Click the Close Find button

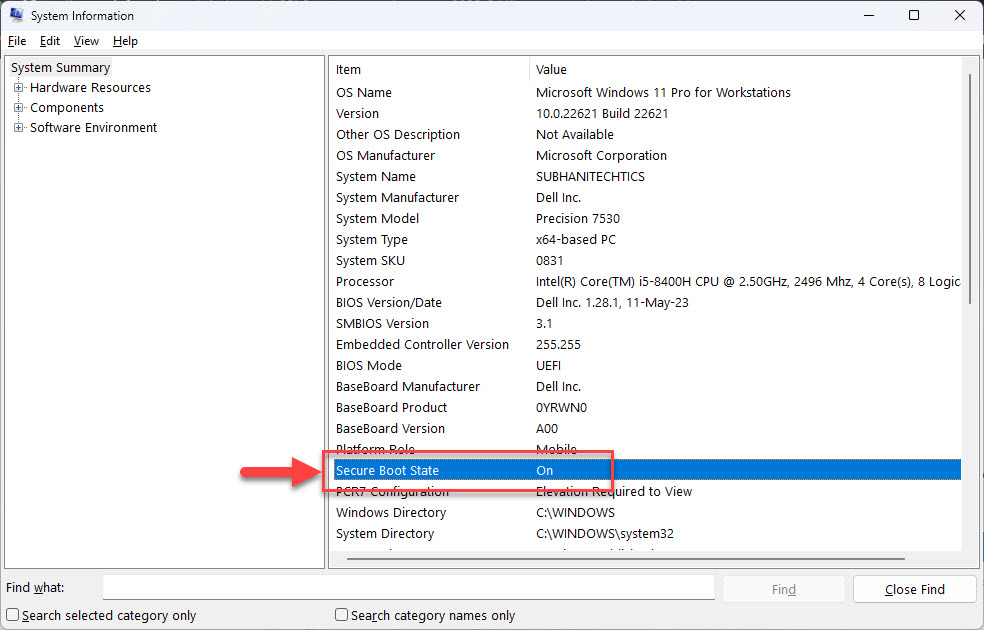click(914, 589)
